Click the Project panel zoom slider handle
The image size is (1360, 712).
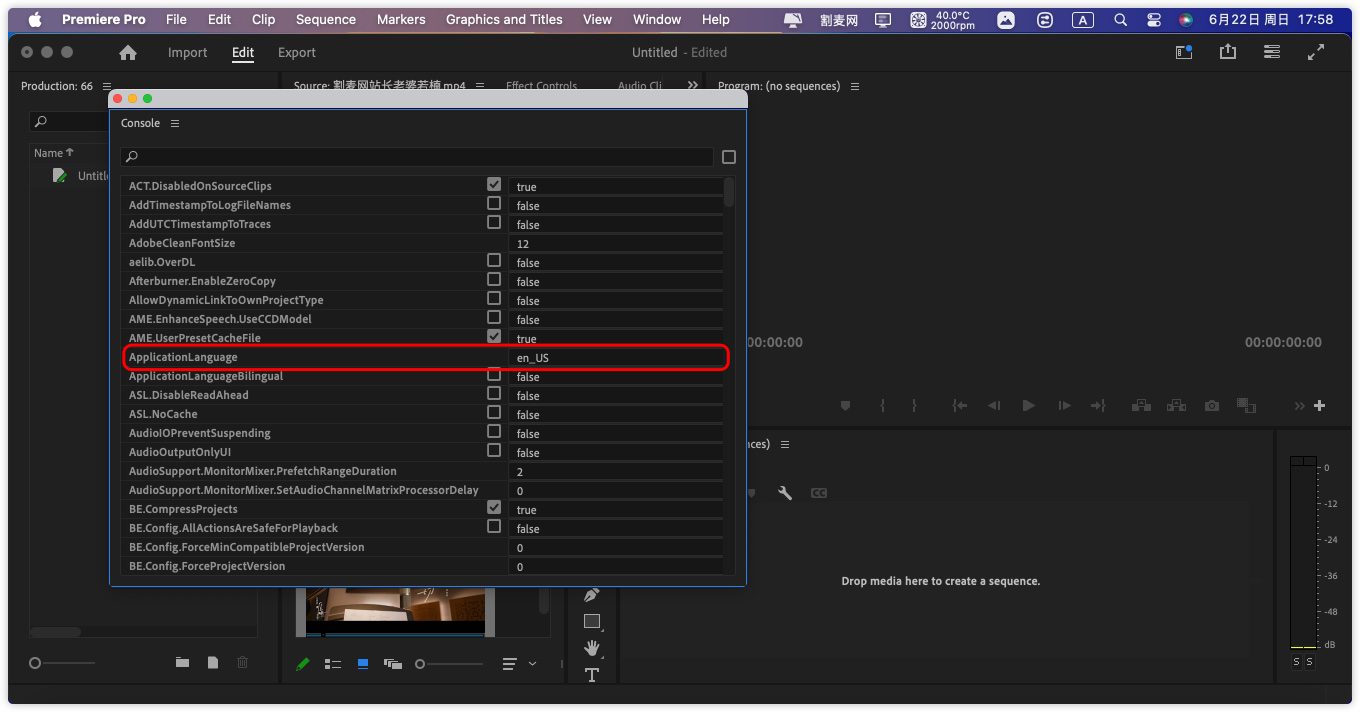pyautogui.click(x=35, y=663)
